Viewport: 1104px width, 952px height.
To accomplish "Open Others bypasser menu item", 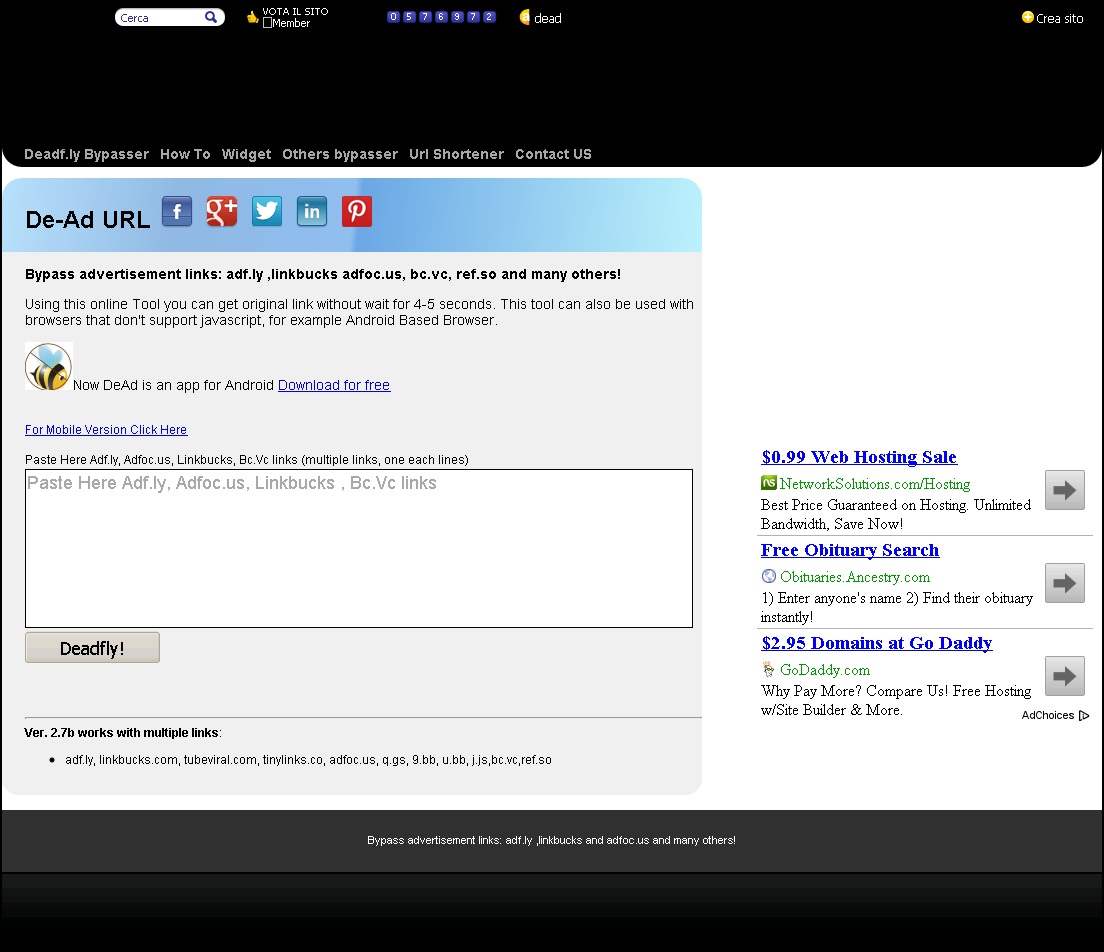I will (340, 154).
